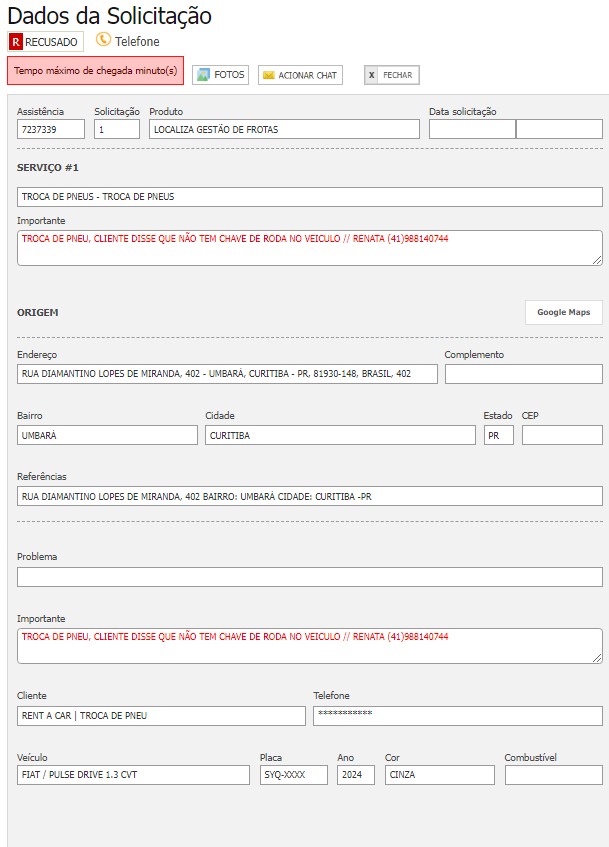
Task: Select the Complemento input box
Action: [x=523, y=374]
